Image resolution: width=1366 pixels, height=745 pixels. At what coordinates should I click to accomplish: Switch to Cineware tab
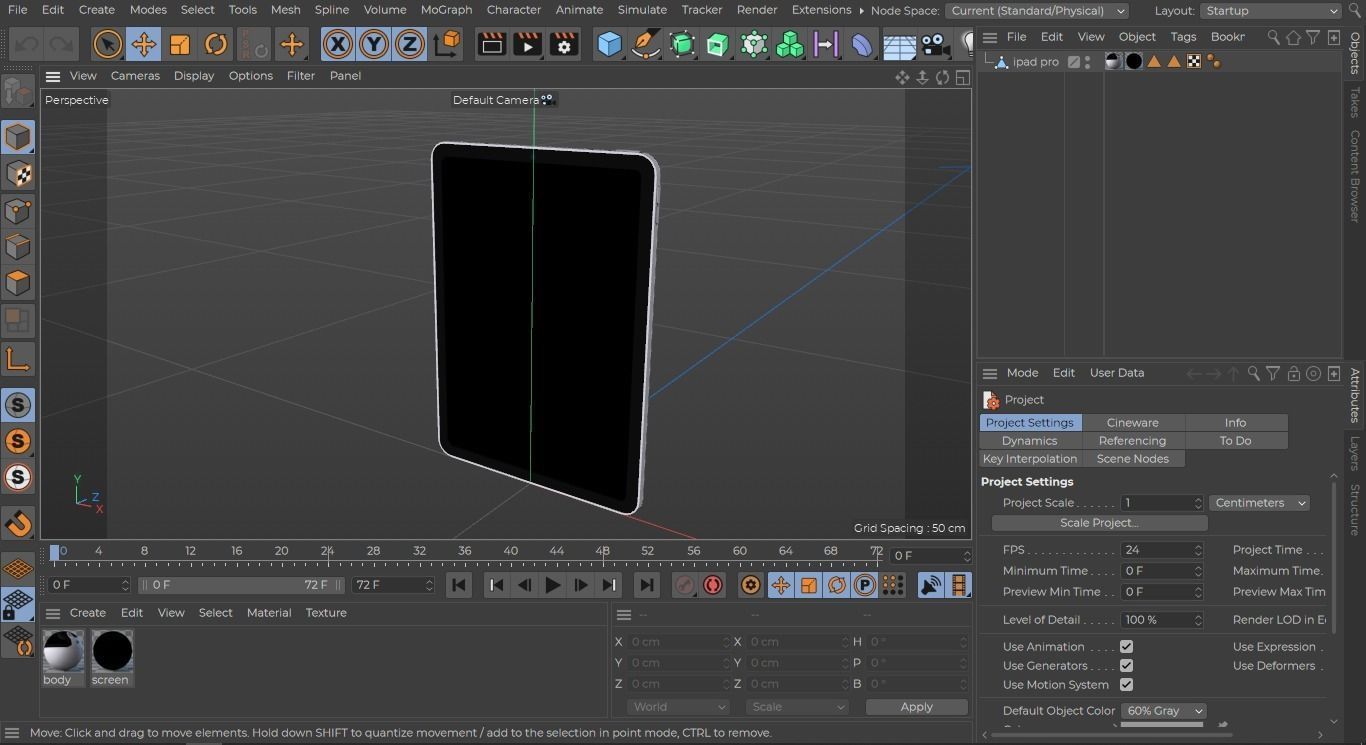pos(1132,423)
